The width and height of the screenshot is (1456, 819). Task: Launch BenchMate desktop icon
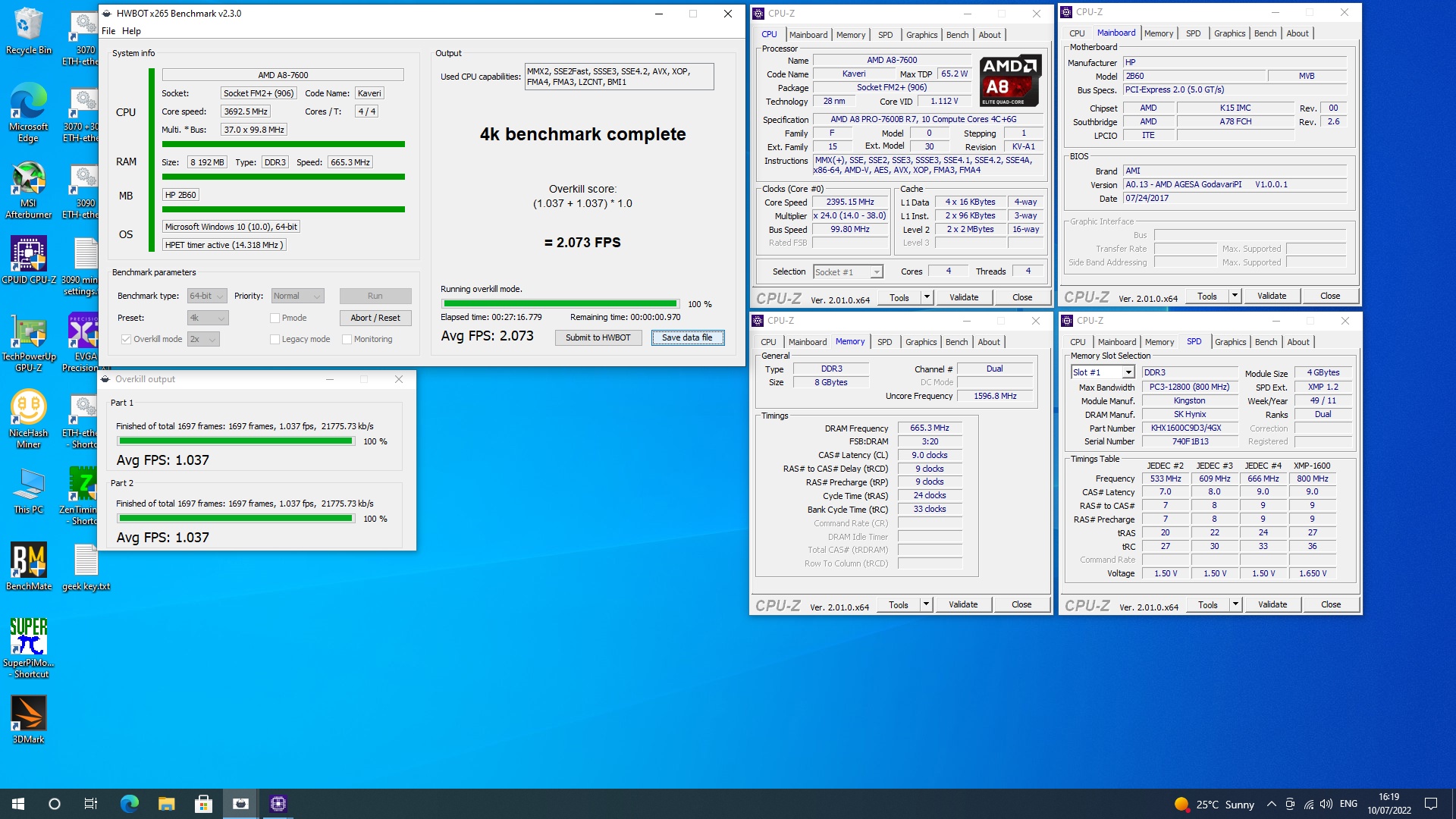pos(28,566)
